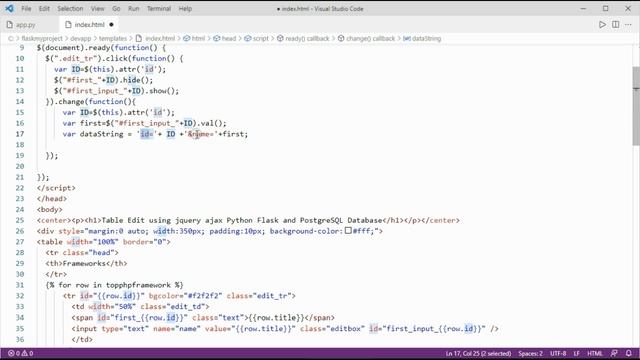
Task: Open the html element breadcrumb
Action: tap(194, 38)
